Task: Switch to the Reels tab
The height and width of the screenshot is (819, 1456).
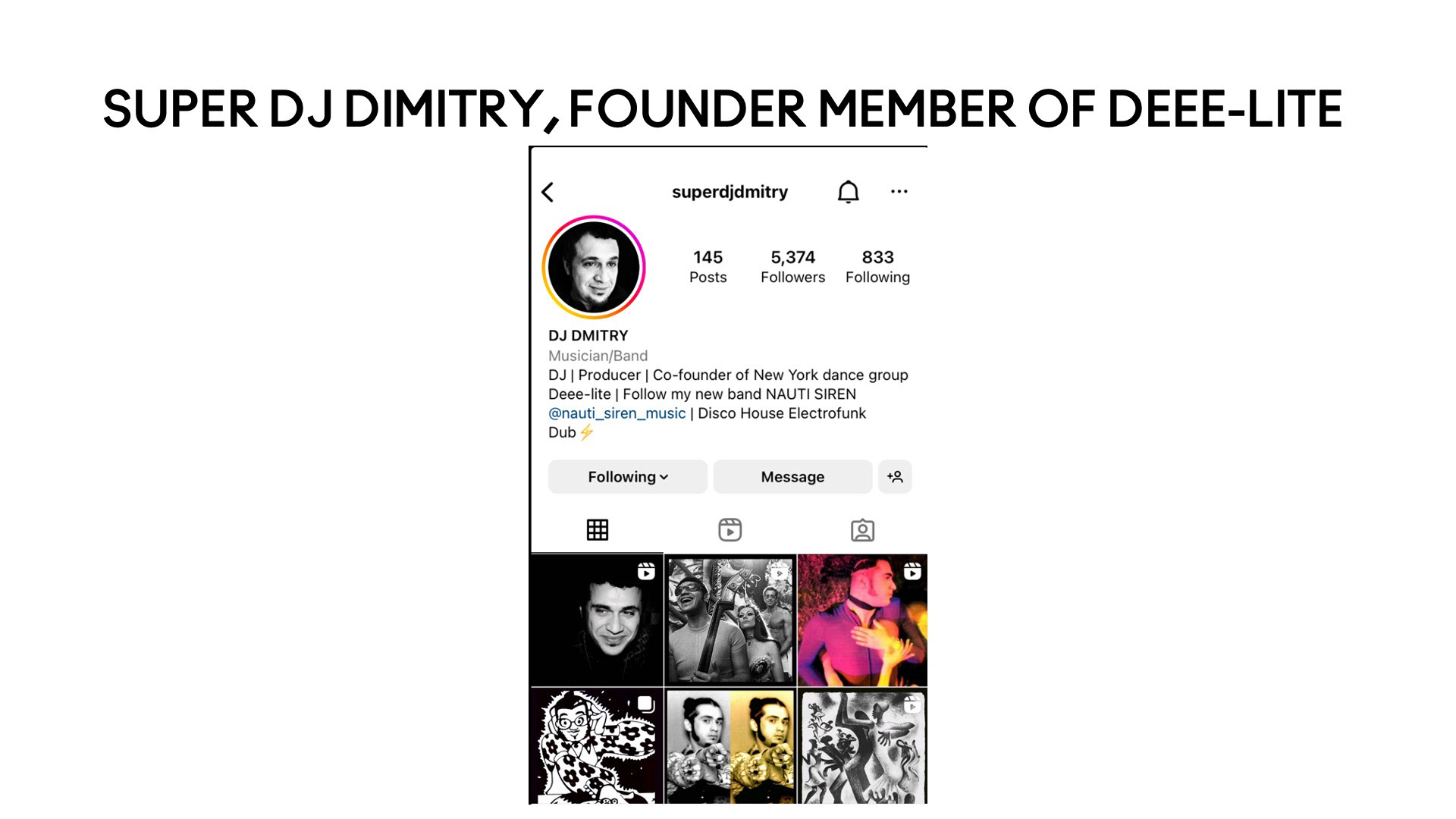Action: pos(730,530)
